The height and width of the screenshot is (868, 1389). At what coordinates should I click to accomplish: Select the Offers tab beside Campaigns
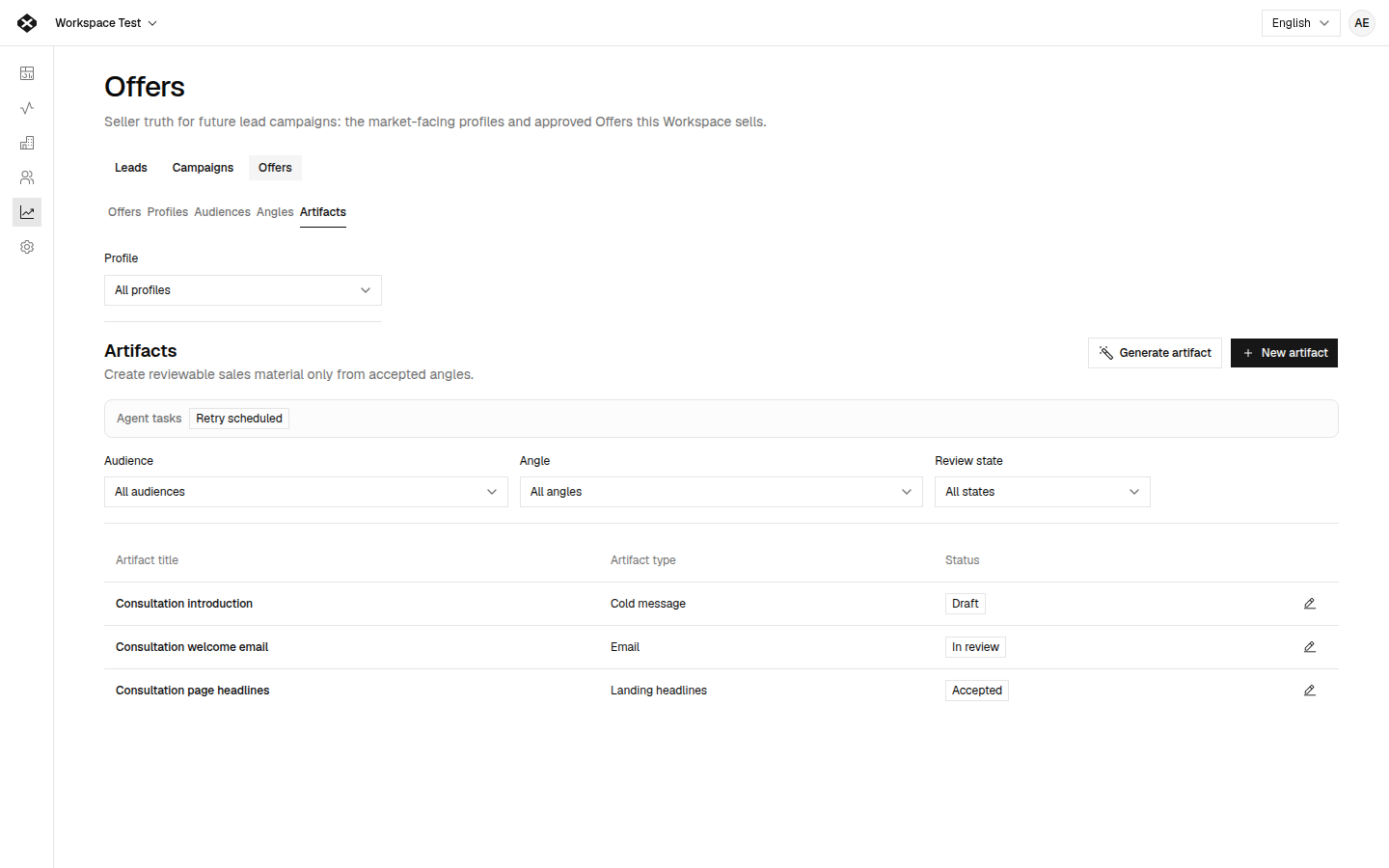coord(275,168)
